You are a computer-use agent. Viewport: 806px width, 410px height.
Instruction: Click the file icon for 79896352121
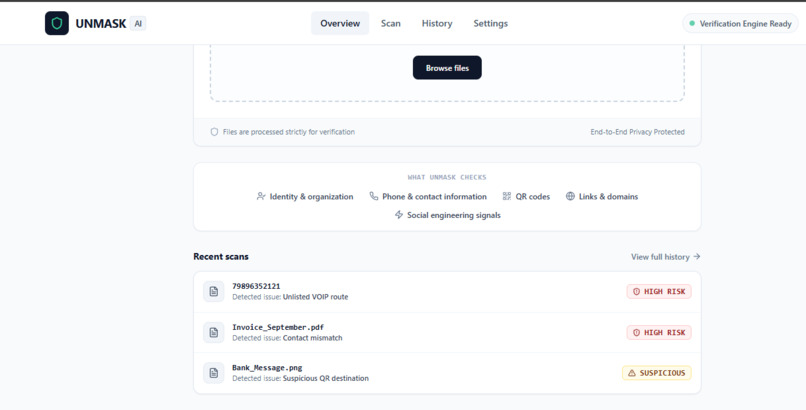(x=213, y=291)
